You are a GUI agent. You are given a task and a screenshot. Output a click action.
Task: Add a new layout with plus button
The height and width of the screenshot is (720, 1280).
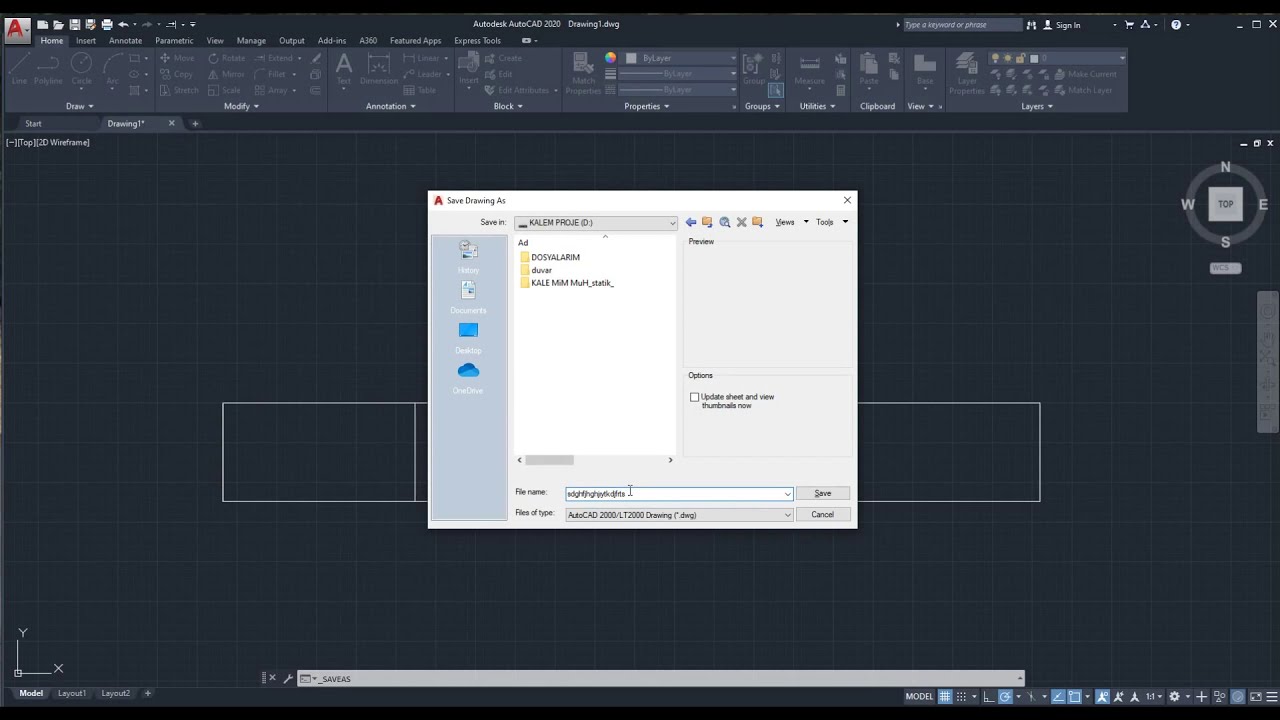coord(148,693)
